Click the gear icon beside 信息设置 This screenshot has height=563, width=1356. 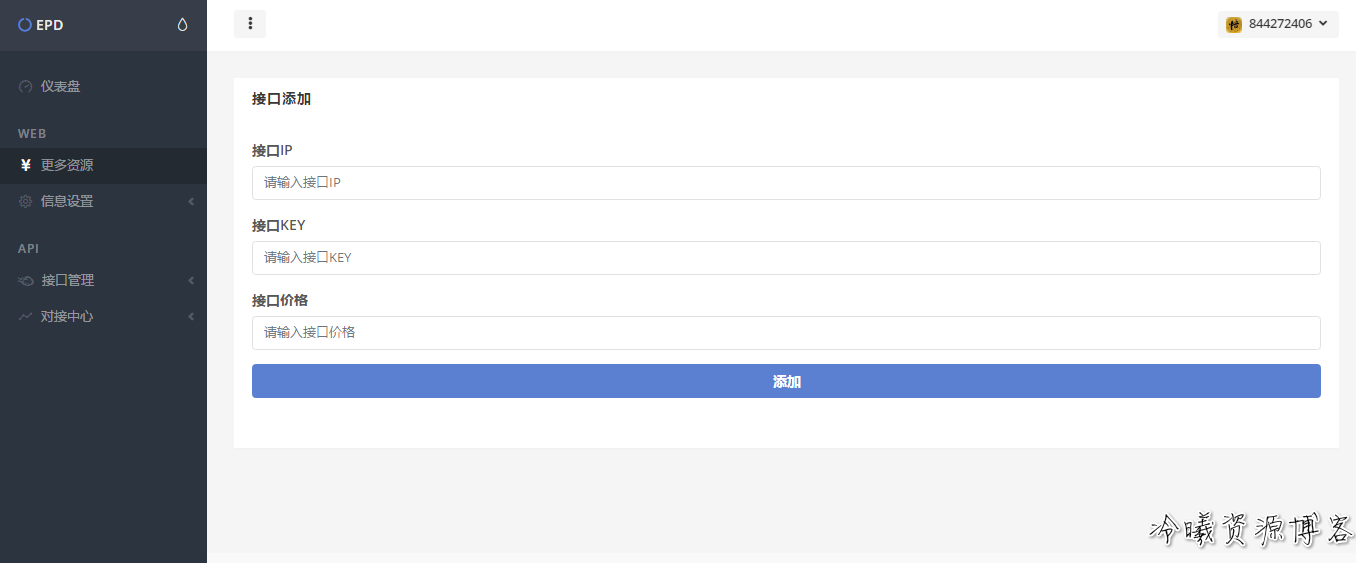26,202
